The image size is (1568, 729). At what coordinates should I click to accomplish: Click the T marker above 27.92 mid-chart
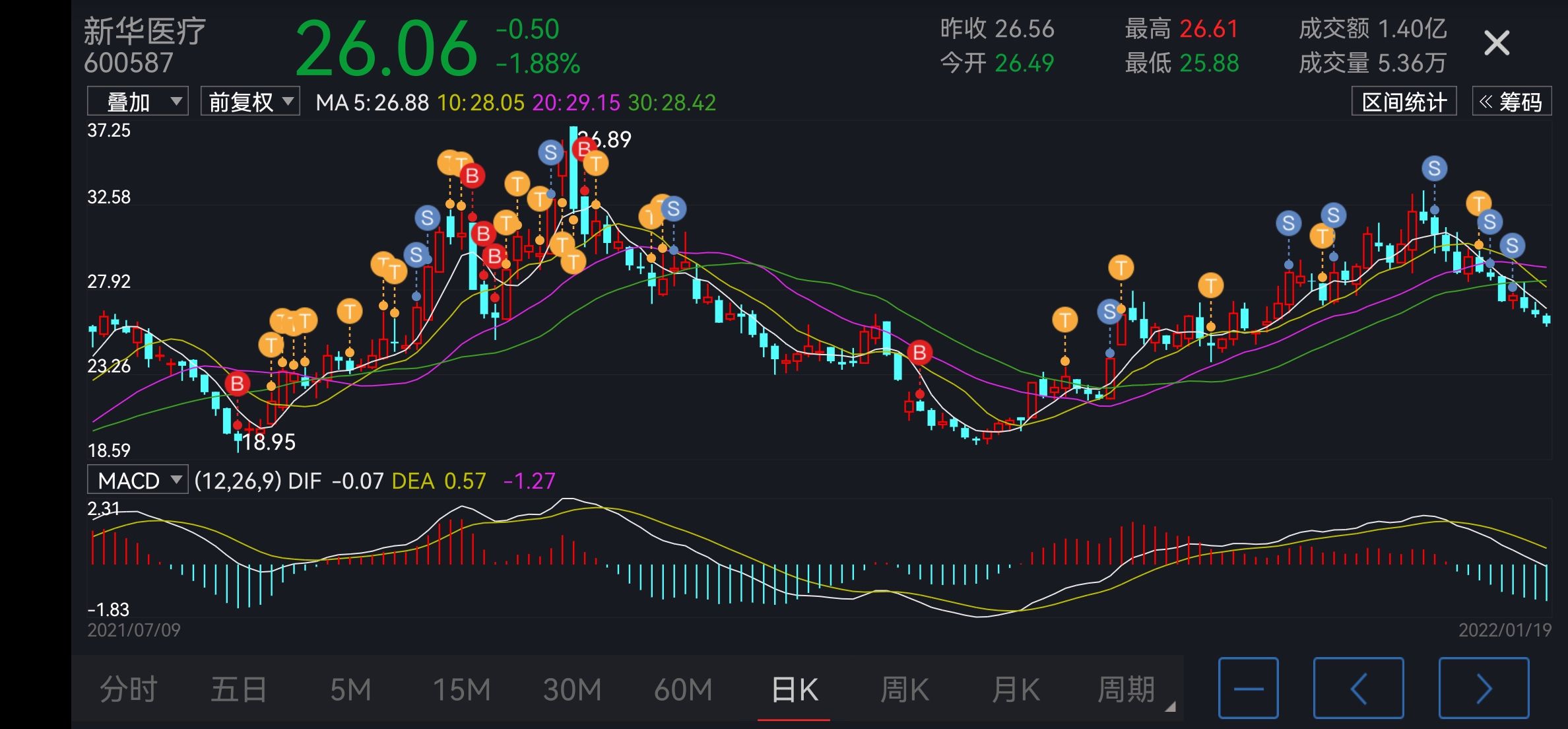click(1121, 268)
